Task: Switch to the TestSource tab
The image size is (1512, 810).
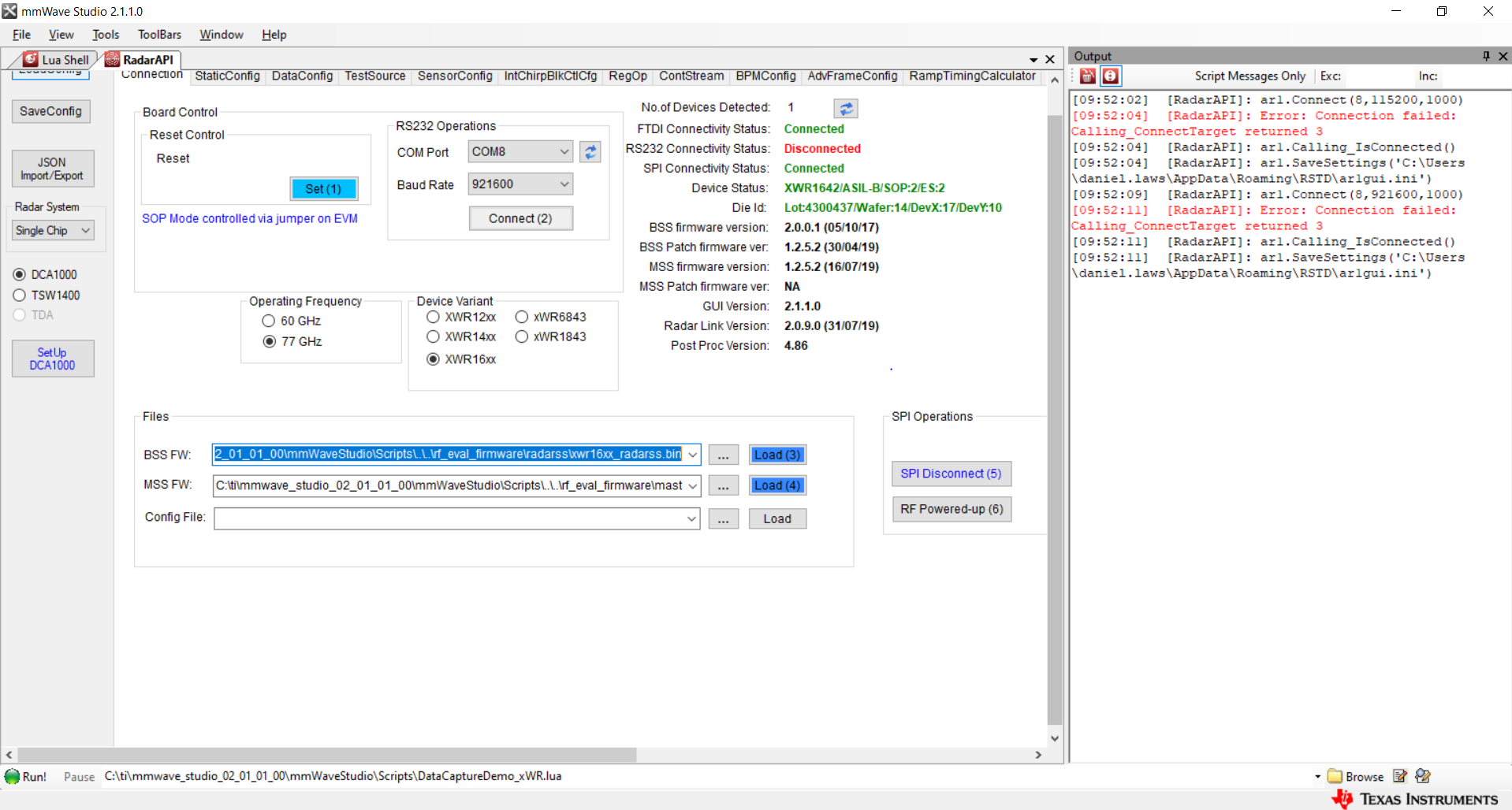Action: [374, 76]
